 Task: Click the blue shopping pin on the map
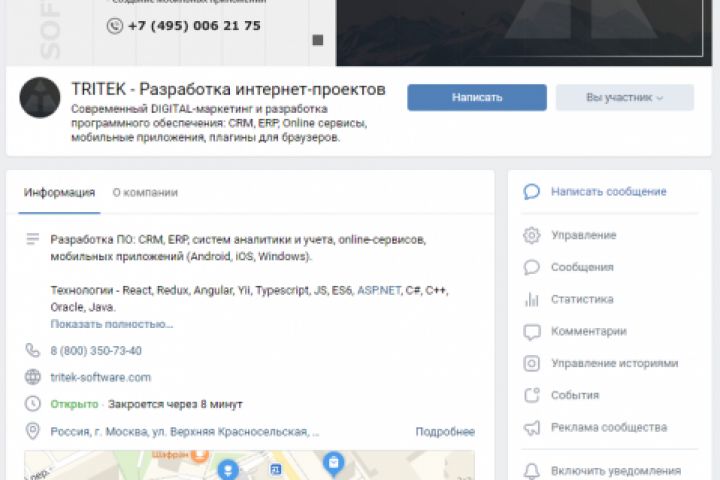[x=334, y=463]
